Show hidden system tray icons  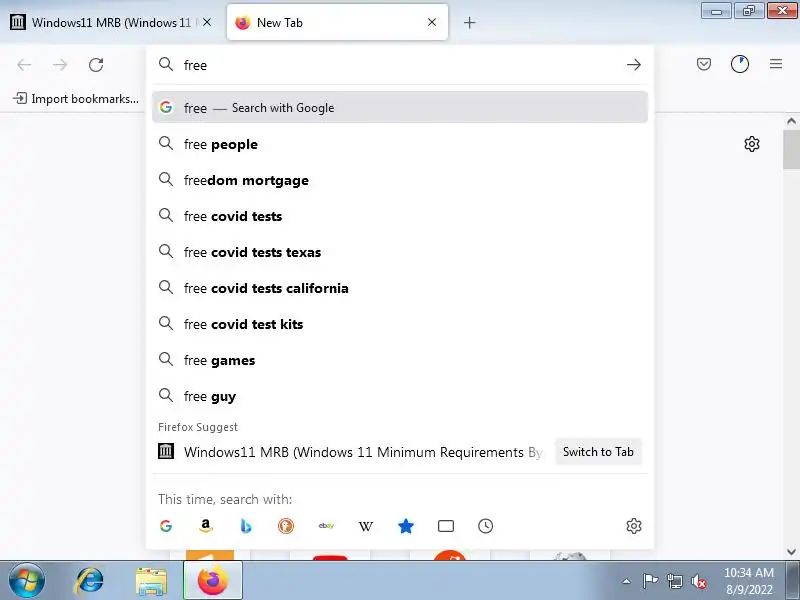tap(627, 581)
